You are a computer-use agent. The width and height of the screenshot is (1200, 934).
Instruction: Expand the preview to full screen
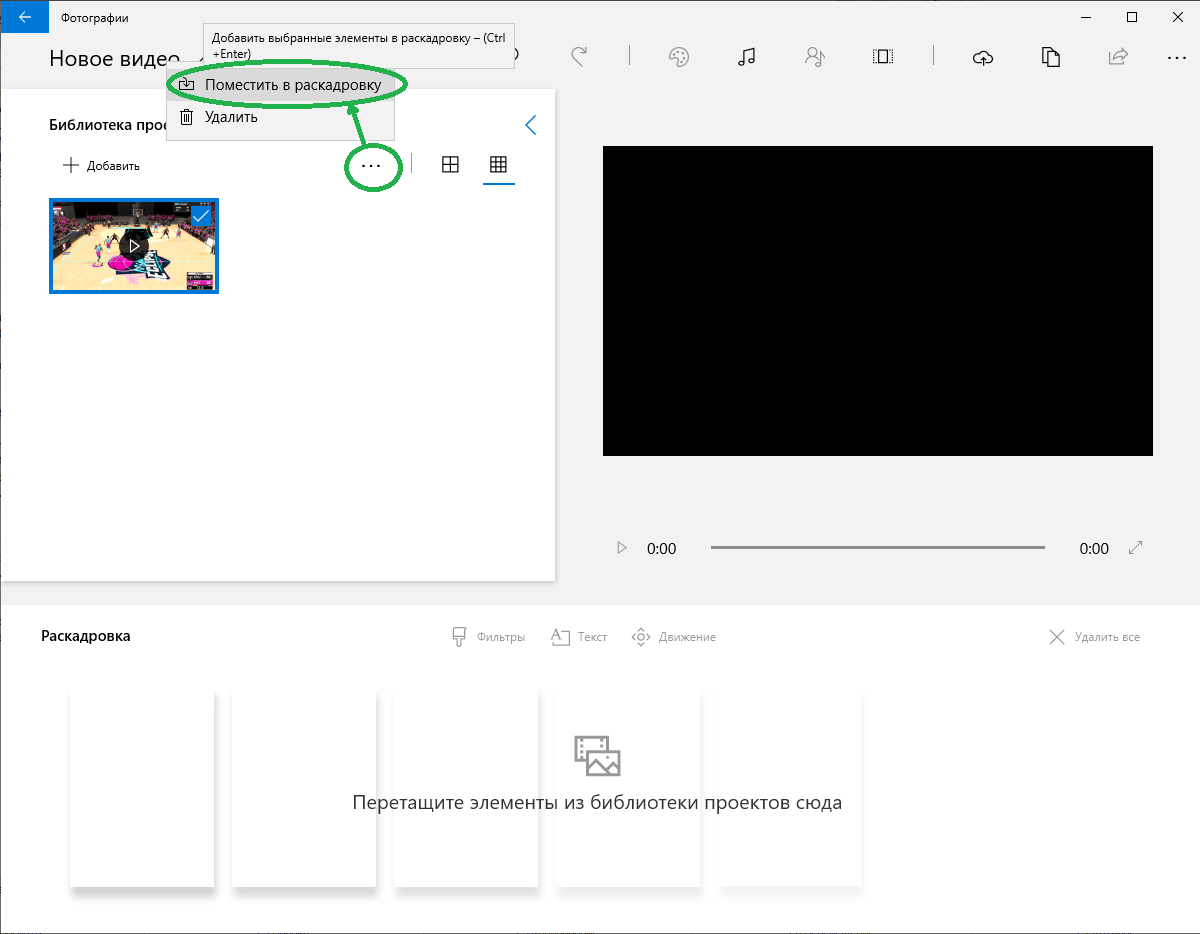[1135, 548]
